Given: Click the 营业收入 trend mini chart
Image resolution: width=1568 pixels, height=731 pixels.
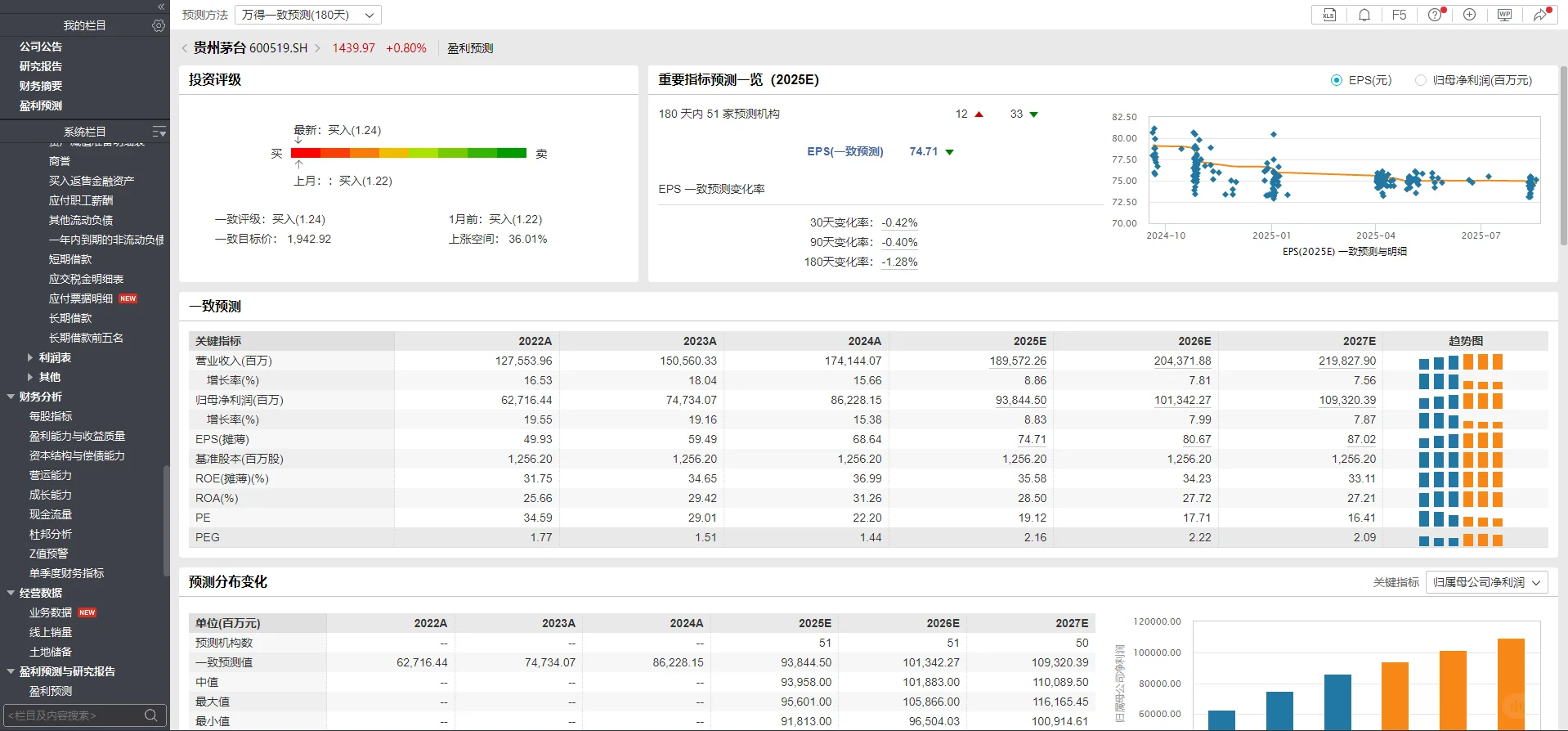Looking at the screenshot, I should (1461, 361).
